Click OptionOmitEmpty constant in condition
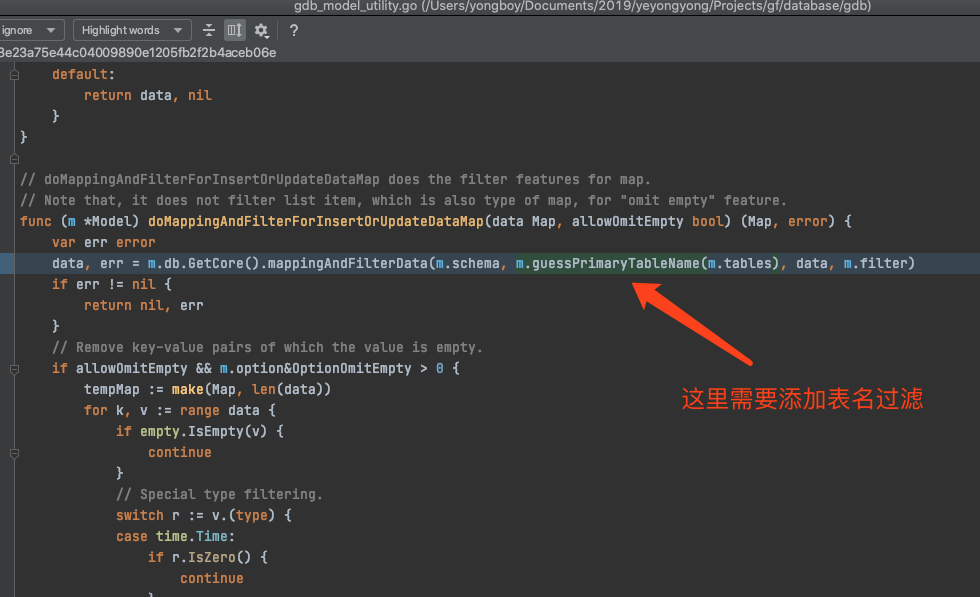The height and width of the screenshot is (597, 980). point(351,368)
